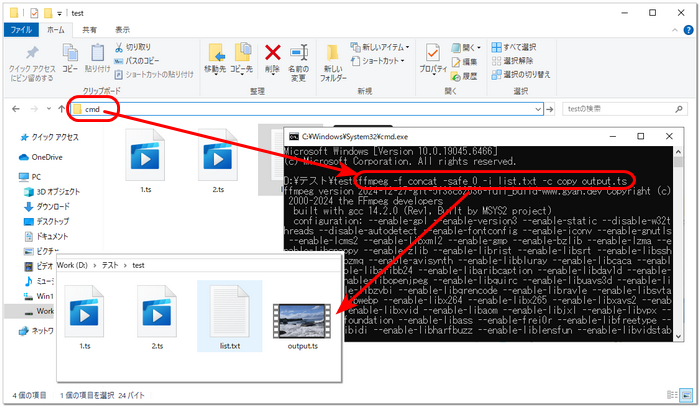Click the cmd.exe title bar icon
The image size is (700, 407).
coord(293,137)
